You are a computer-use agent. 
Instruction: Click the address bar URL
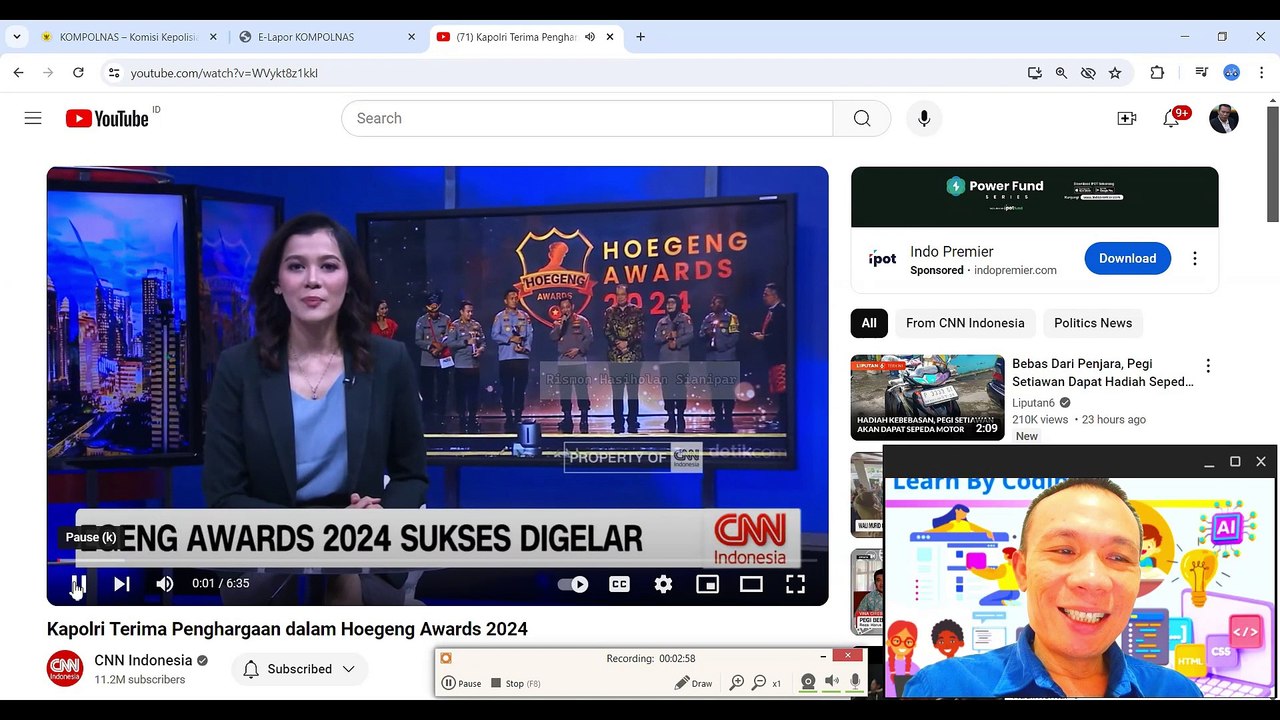pyautogui.click(x=224, y=73)
